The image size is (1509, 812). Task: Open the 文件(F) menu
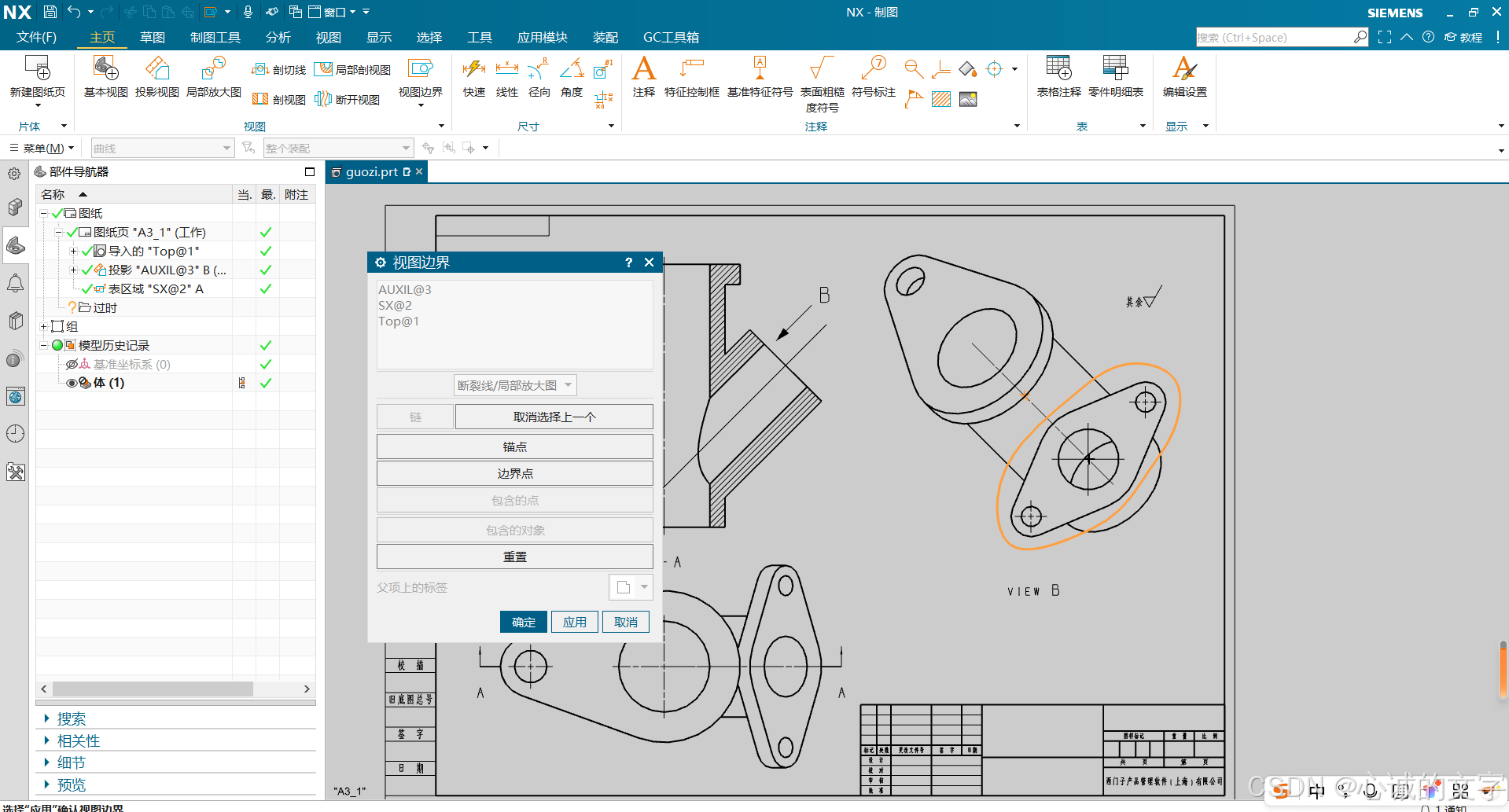pyautogui.click(x=36, y=37)
